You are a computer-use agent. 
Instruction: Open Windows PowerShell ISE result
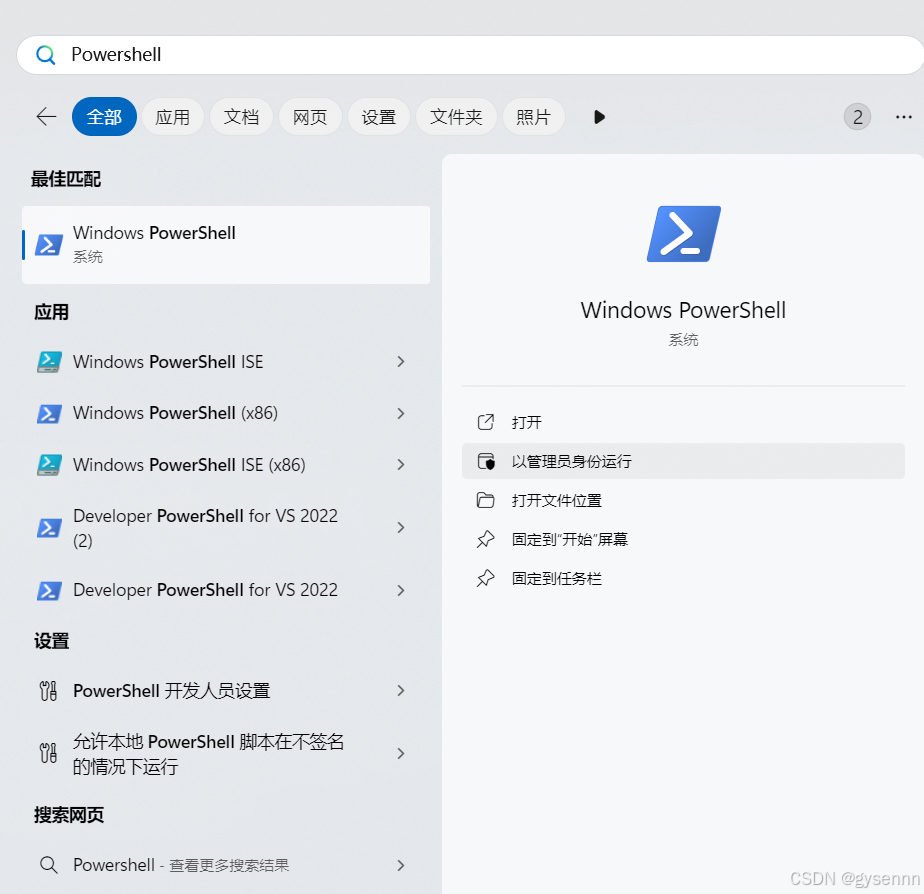point(226,362)
